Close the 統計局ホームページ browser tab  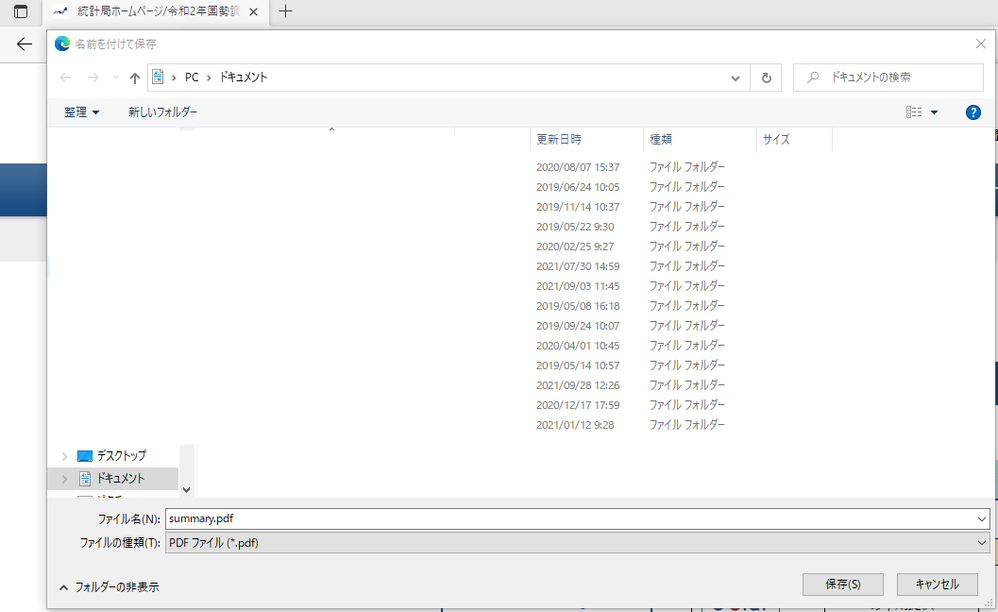coord(253,11)
